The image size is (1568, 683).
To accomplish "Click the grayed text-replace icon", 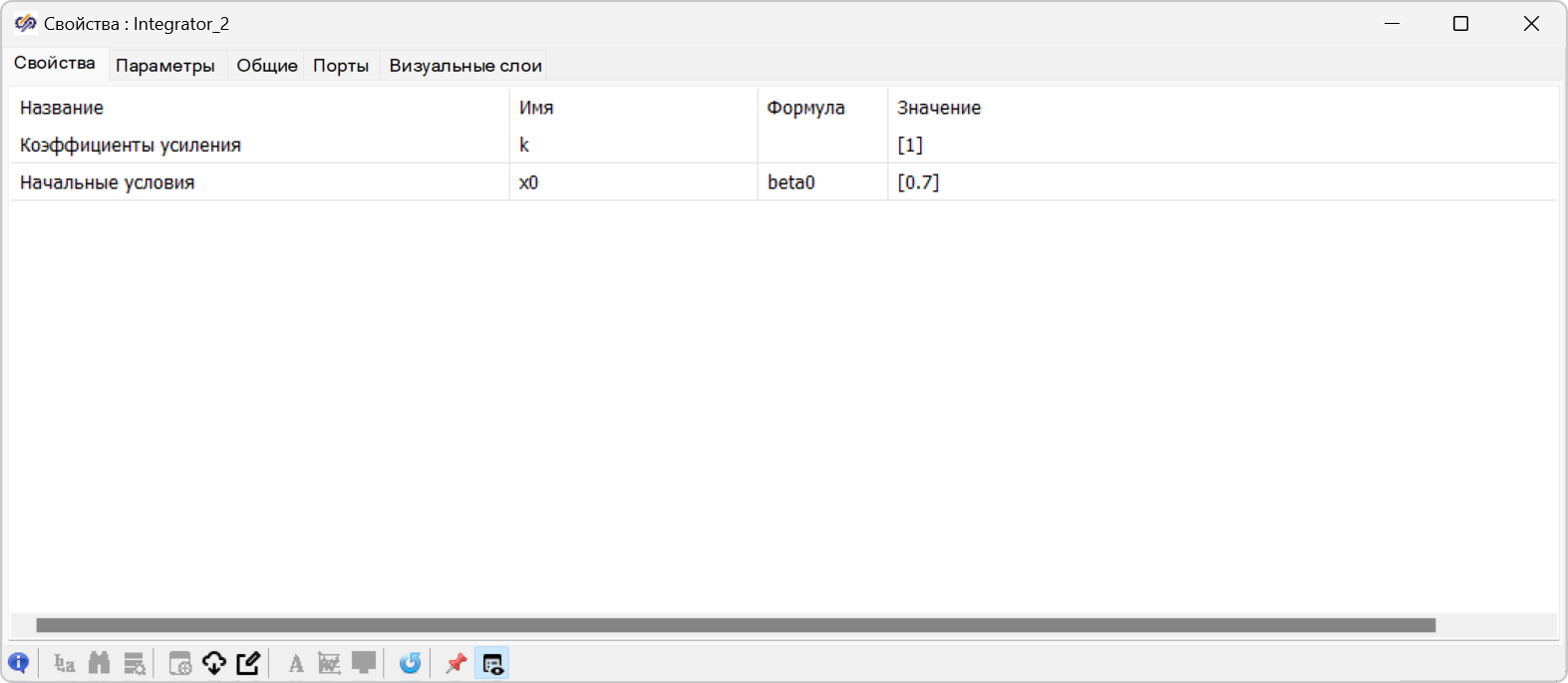I will 65,663.
